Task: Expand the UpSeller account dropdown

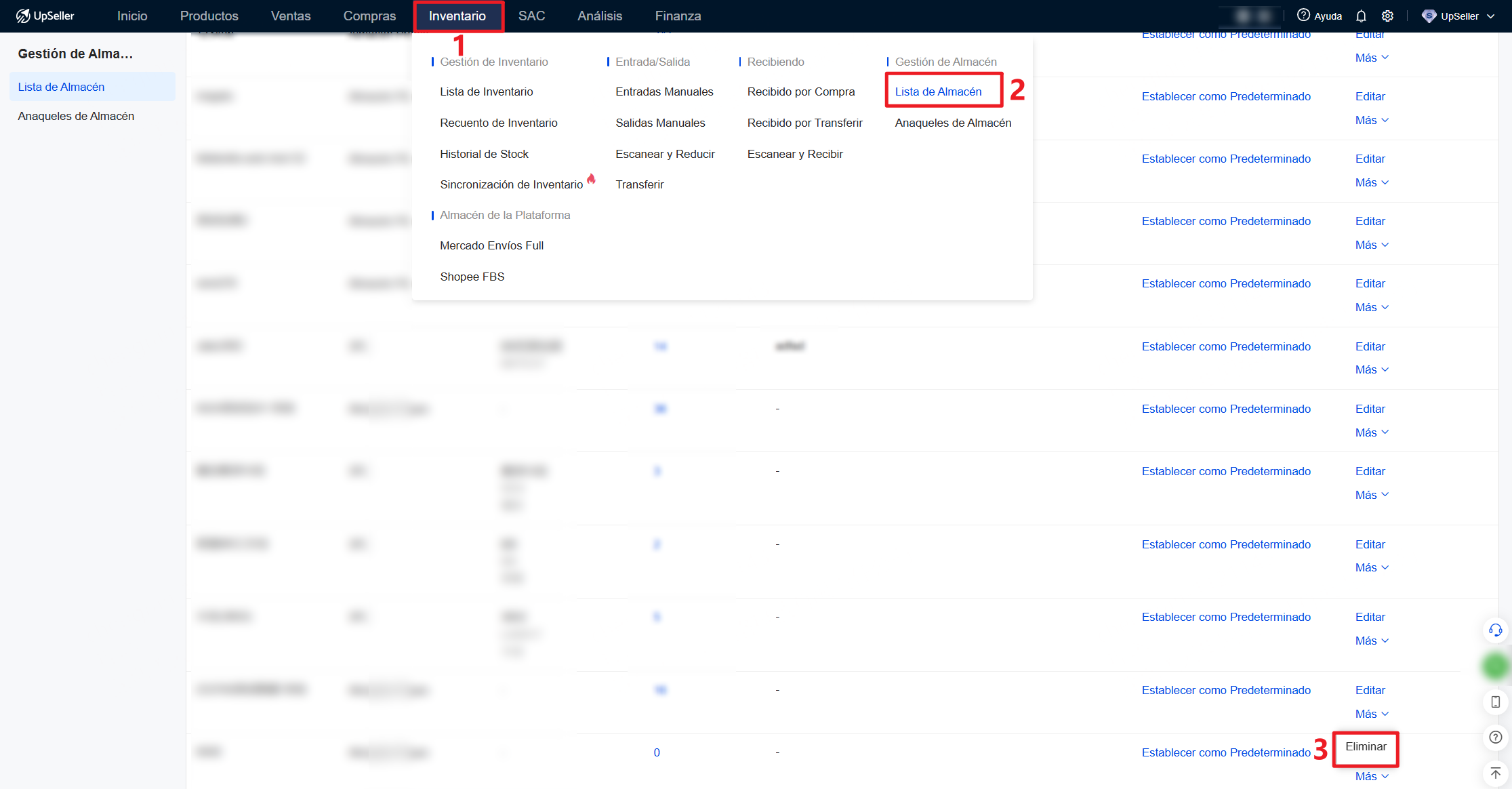Action: pos(1459,16)
